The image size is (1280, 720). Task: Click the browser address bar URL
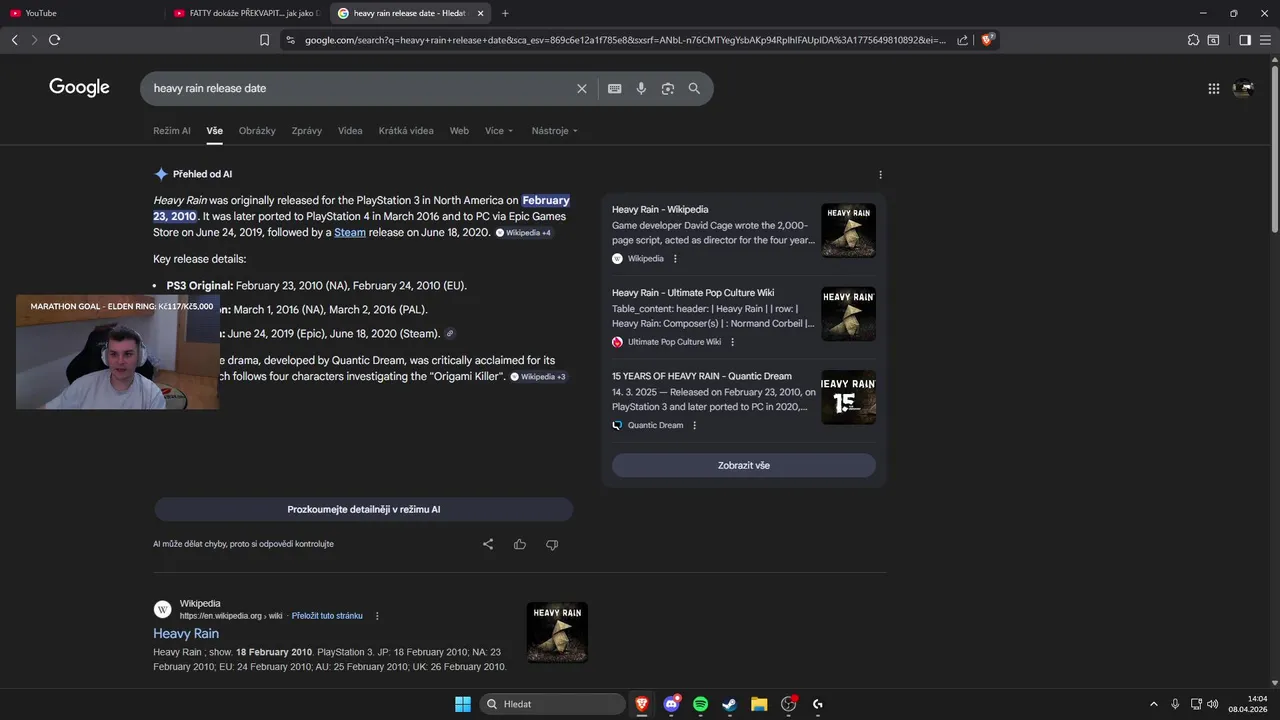[x=625, y=40]
